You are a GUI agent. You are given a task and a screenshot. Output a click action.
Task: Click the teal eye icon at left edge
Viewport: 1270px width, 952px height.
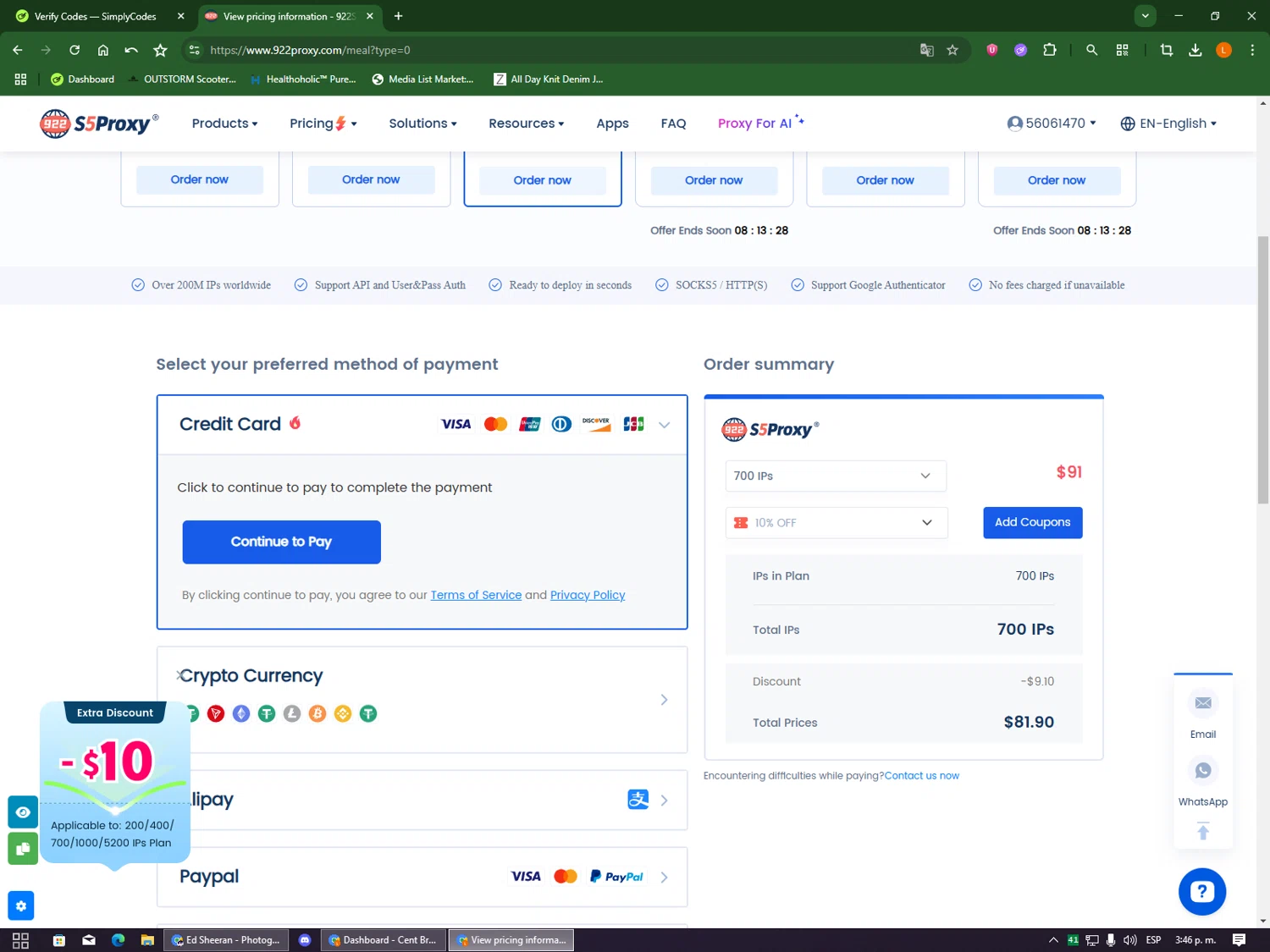click(23, 812)
